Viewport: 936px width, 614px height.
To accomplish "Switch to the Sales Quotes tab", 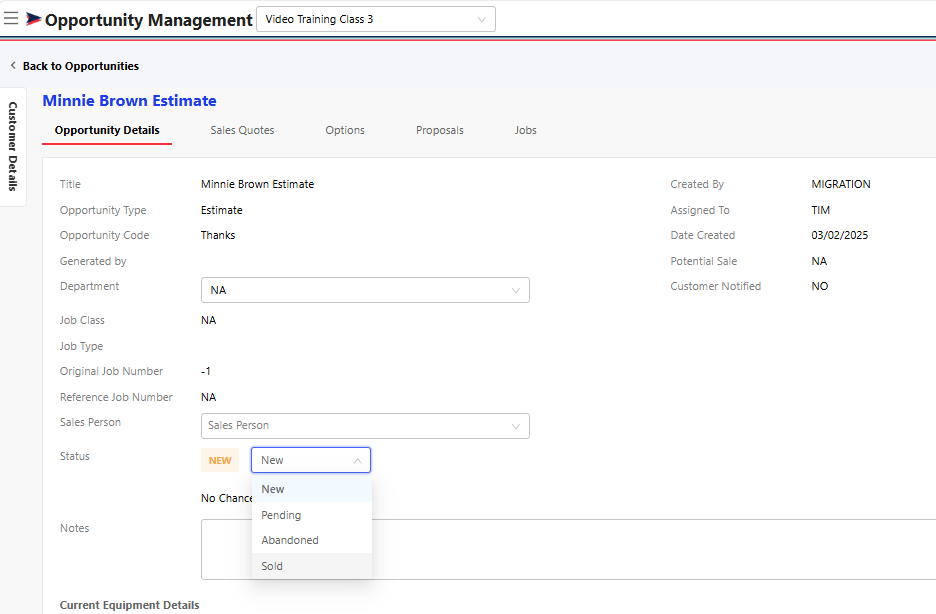I will pos(242,130).
